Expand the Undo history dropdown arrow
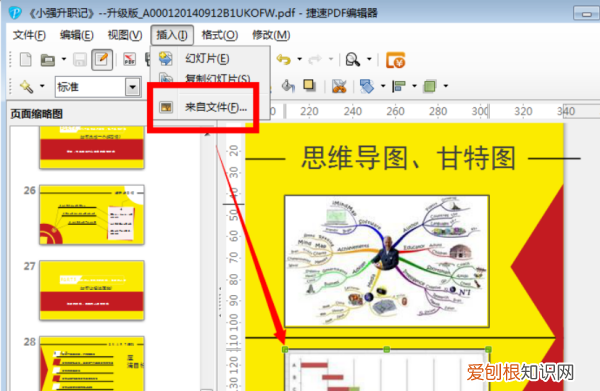The height and width of the screenshot is (391, 600). (x=300, y=59)
